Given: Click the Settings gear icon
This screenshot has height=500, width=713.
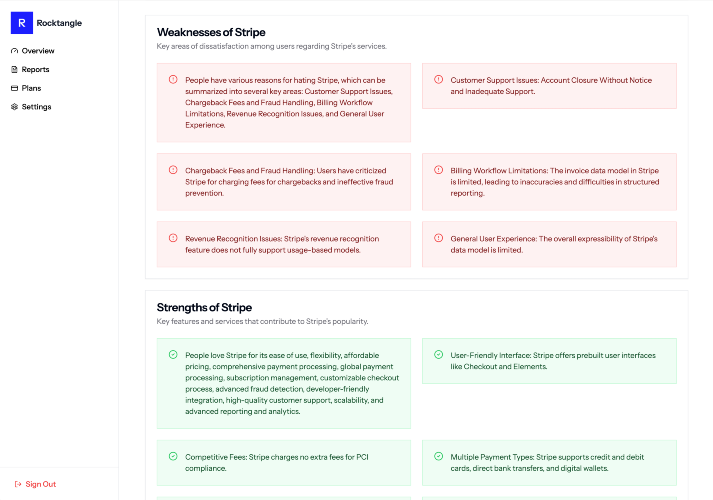Looking at the screenshot, I should coord(15,107).
